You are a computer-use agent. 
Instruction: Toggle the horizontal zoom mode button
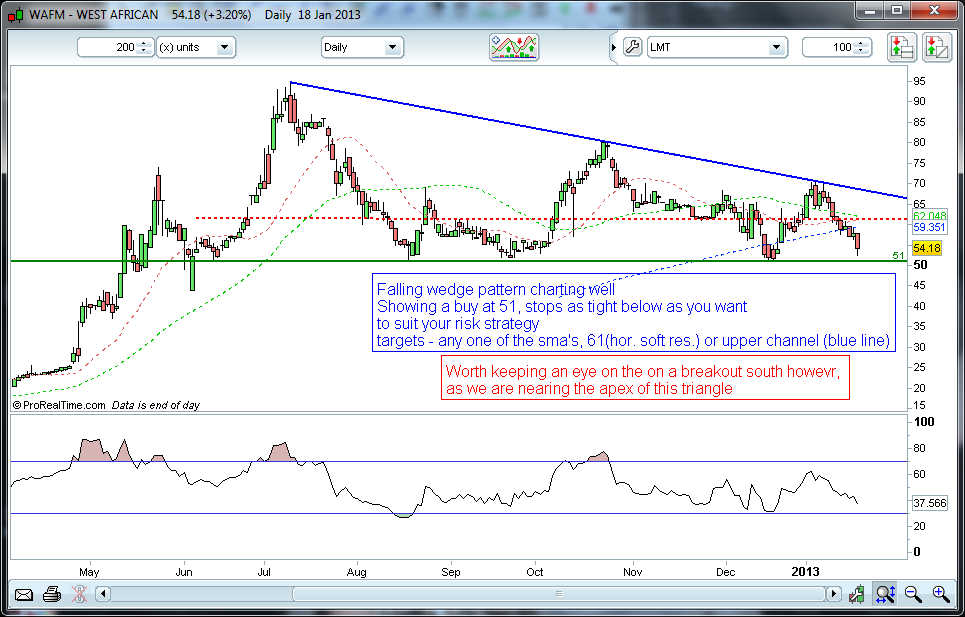[x=885, y=594]
